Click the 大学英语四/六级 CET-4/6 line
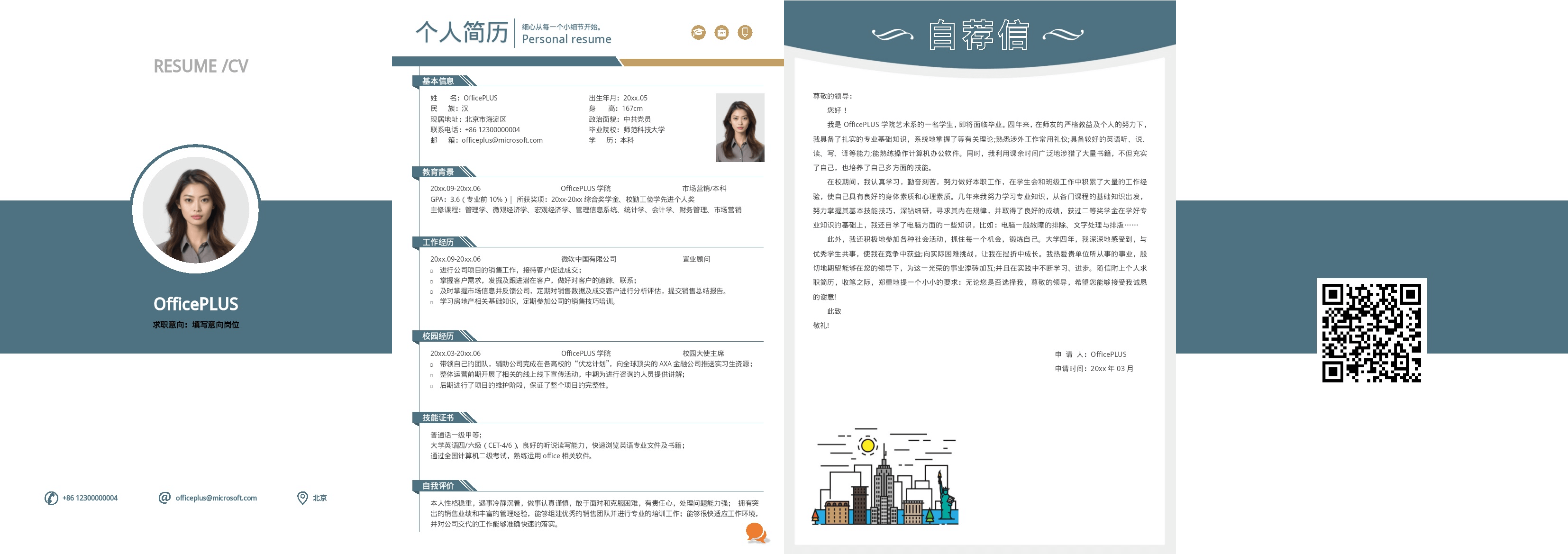The height and width of the screenshot is (554, 1568). click(x=557, y=445)
